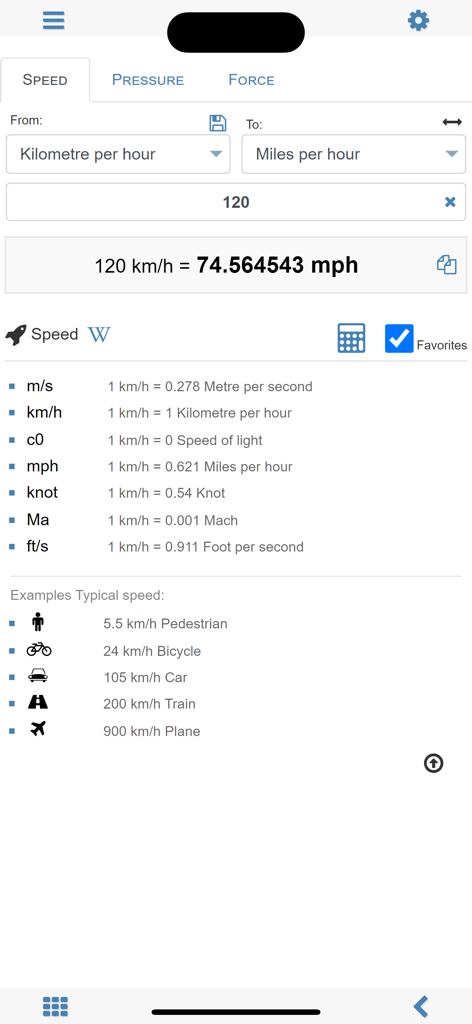Tap the pedestrian icon example
Image resolution: width=472 pixels, height=1024 pixels.
(x=37, y=623)
